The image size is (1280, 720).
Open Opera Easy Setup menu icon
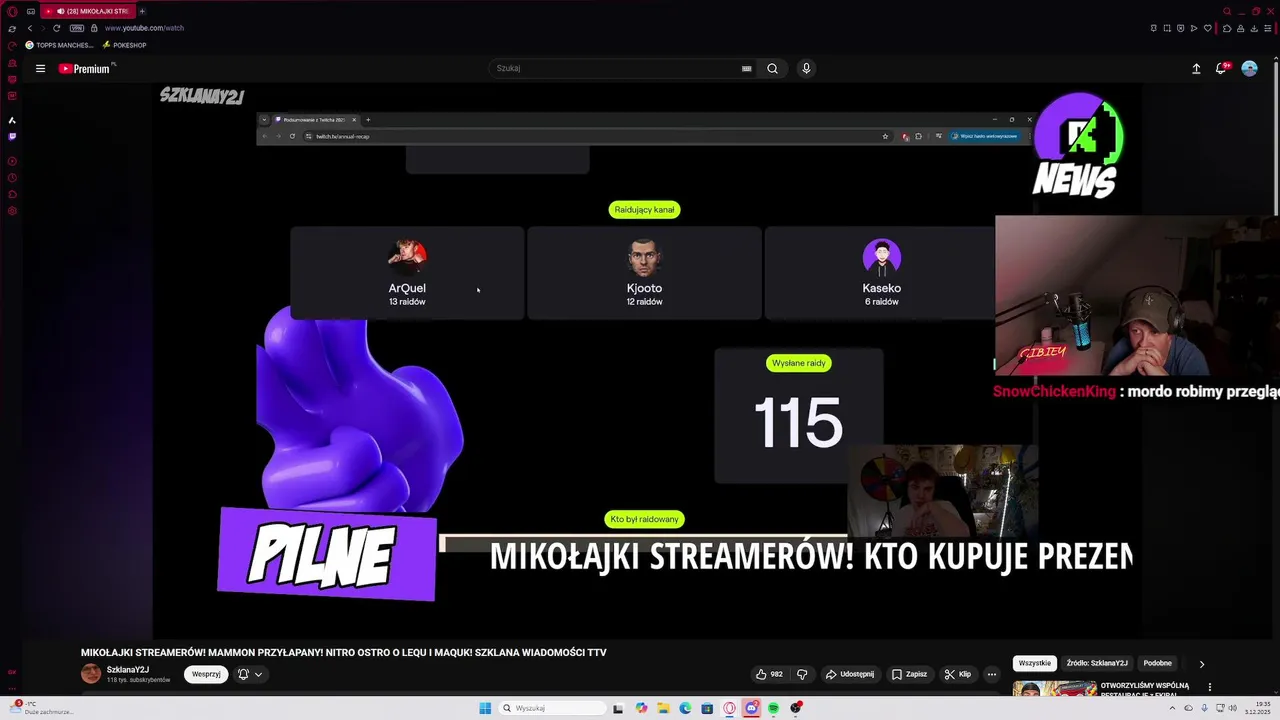pos(1267,28)
